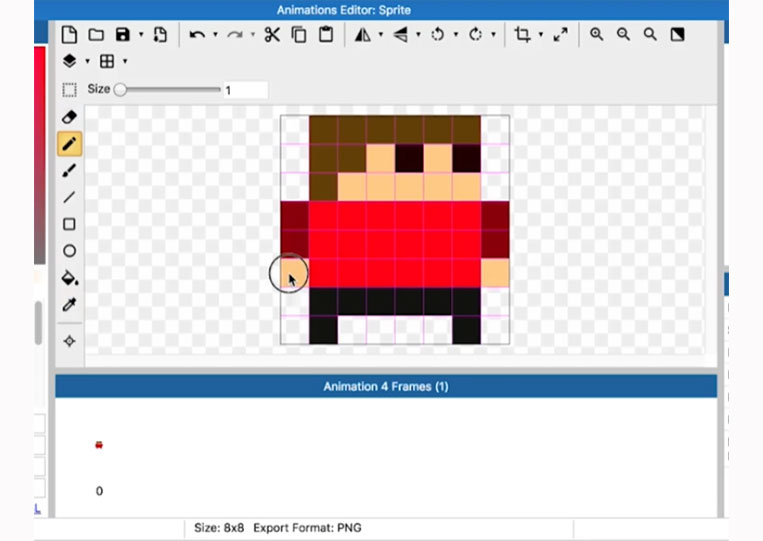
Task: Click the skin-colored hand pixel under cursor
Action: pyautogui.click(x=294, y=272)
